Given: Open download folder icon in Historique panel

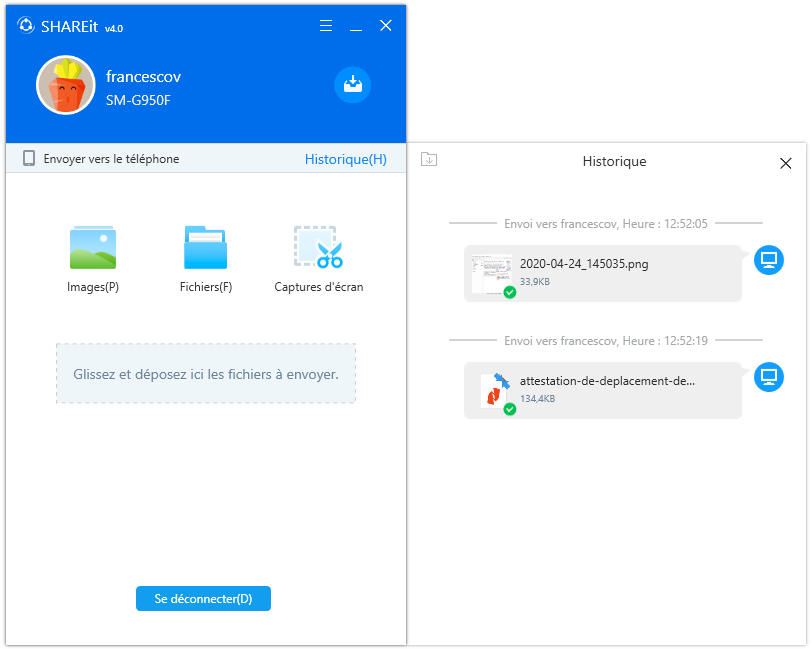Looking at the screenshot, I should [x=429, y=160].
